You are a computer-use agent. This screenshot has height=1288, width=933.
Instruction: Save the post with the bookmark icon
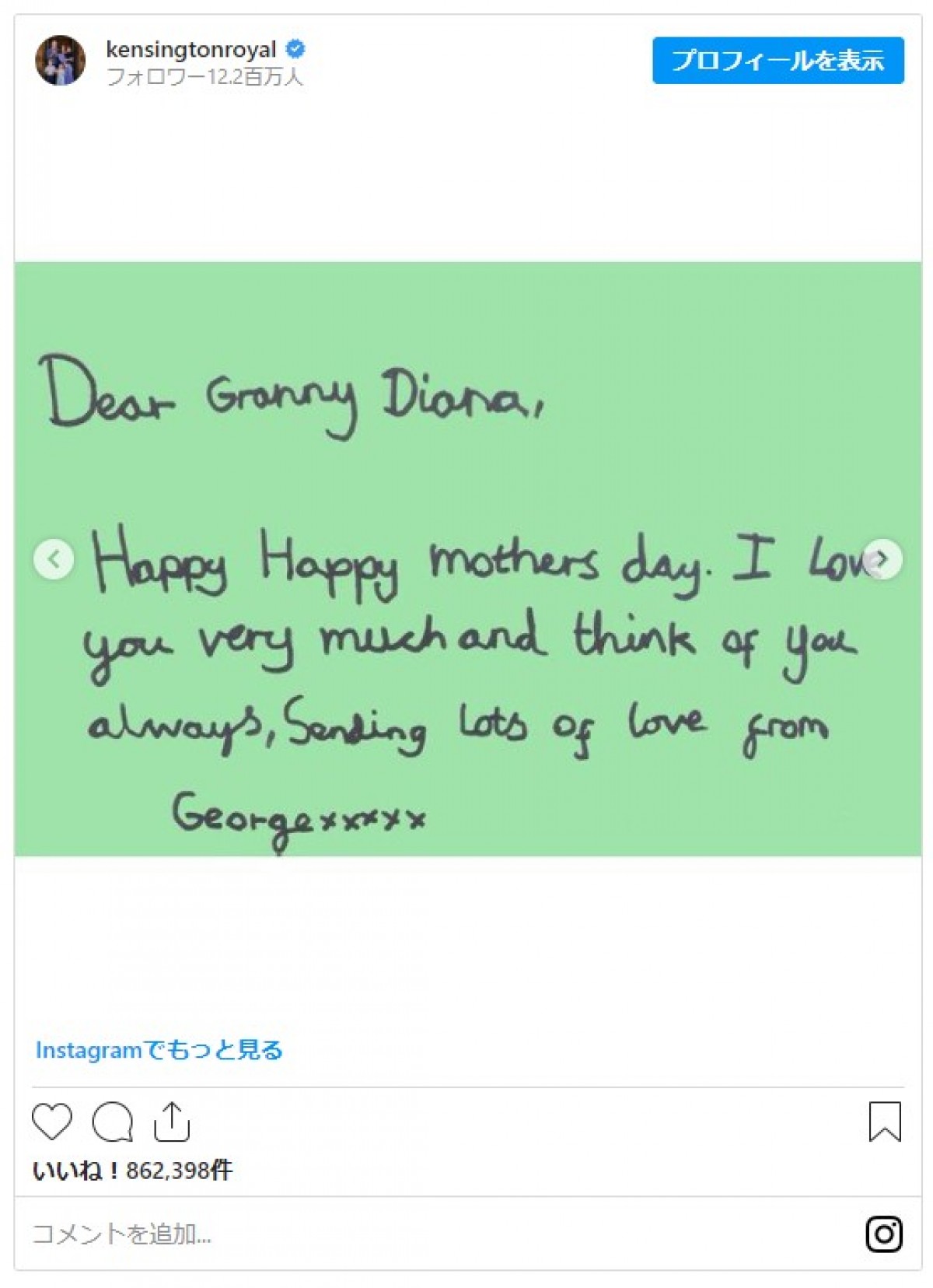884,1122
